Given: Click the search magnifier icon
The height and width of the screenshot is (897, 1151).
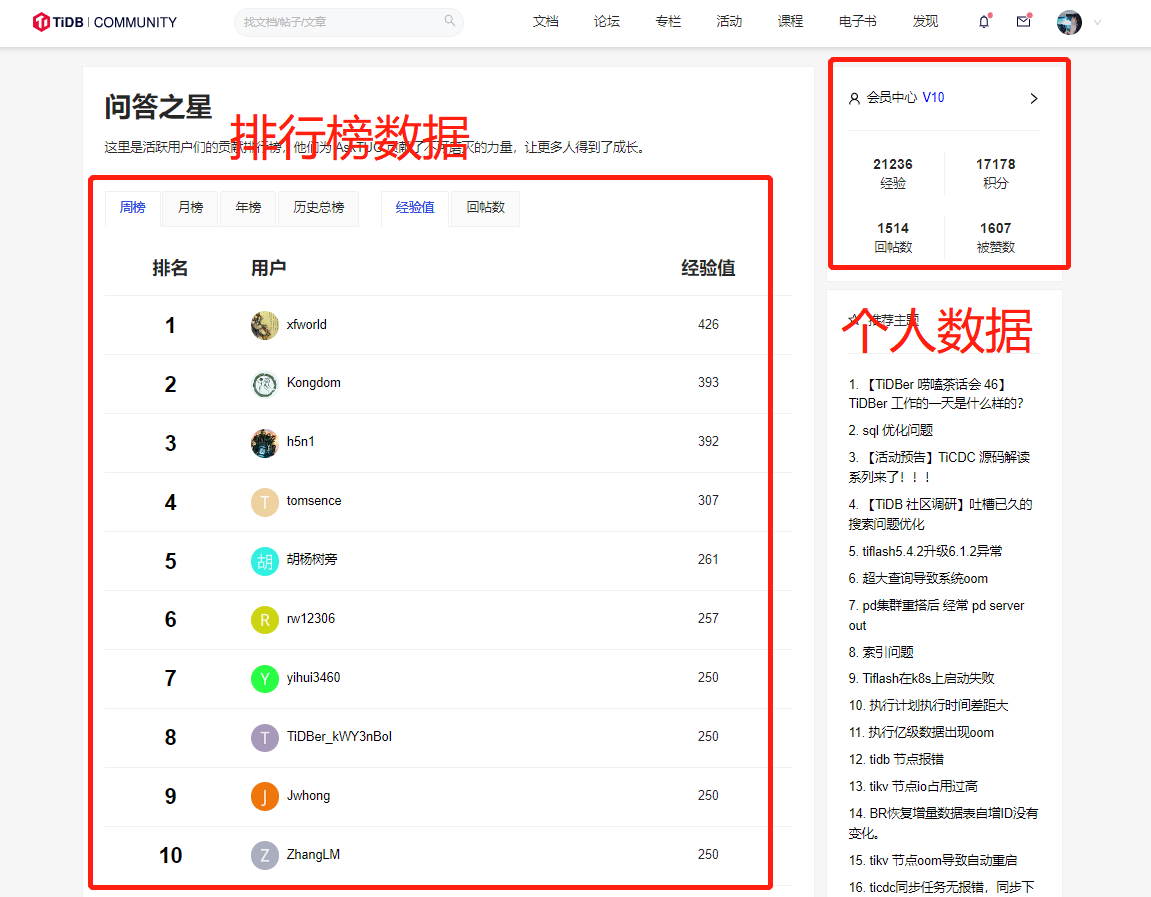Looking at the screenshot, I should click(450, 21).
